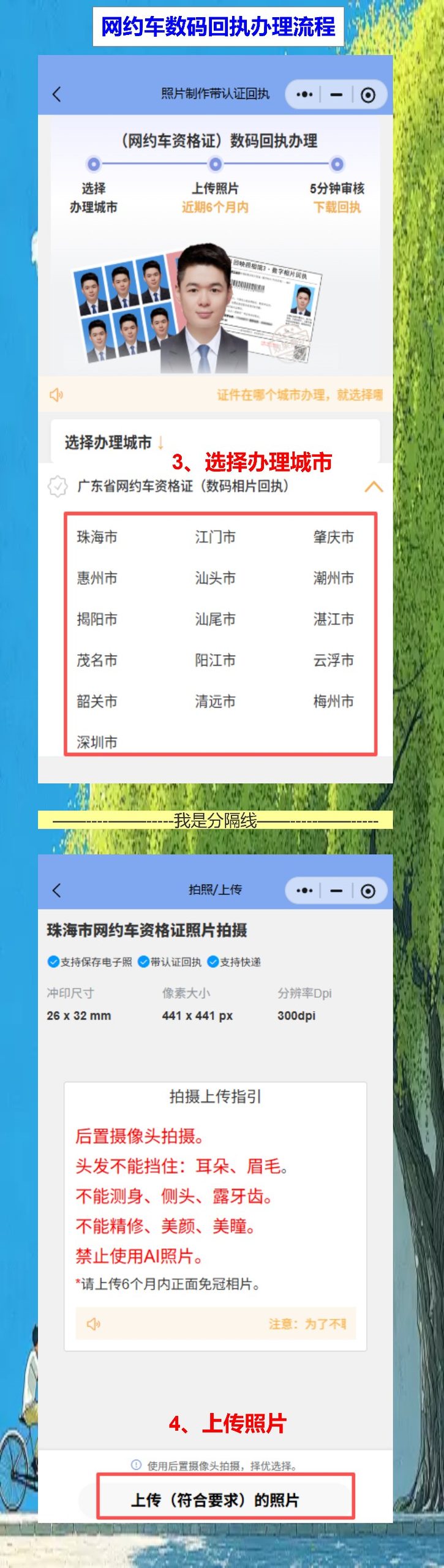
Task: Toggle 支持快递 check mark
Action: (x=213, y=962)
